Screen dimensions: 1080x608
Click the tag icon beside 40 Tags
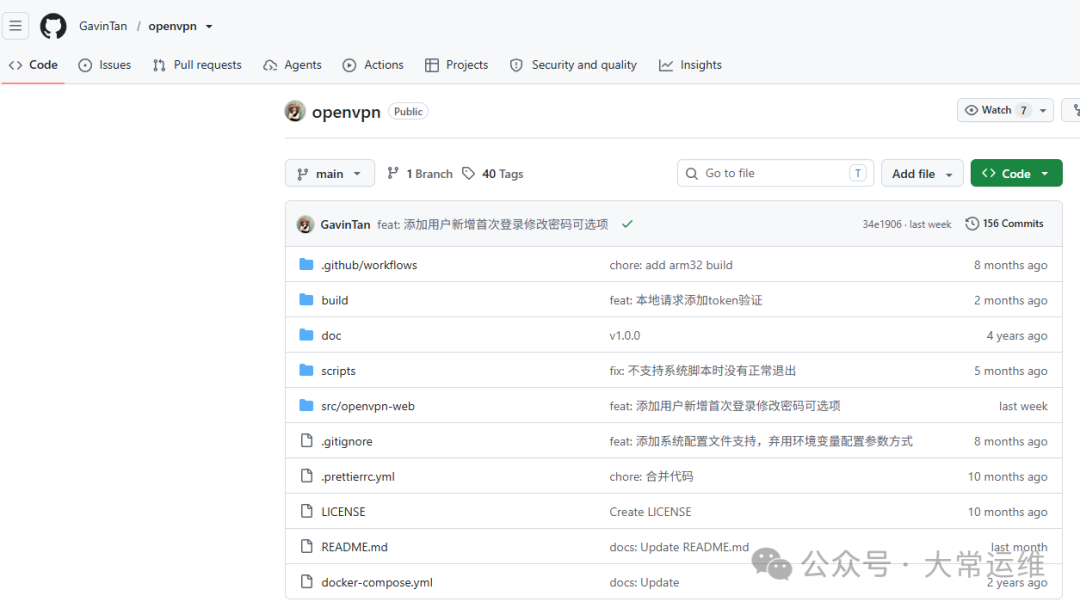tap(468, 174)
